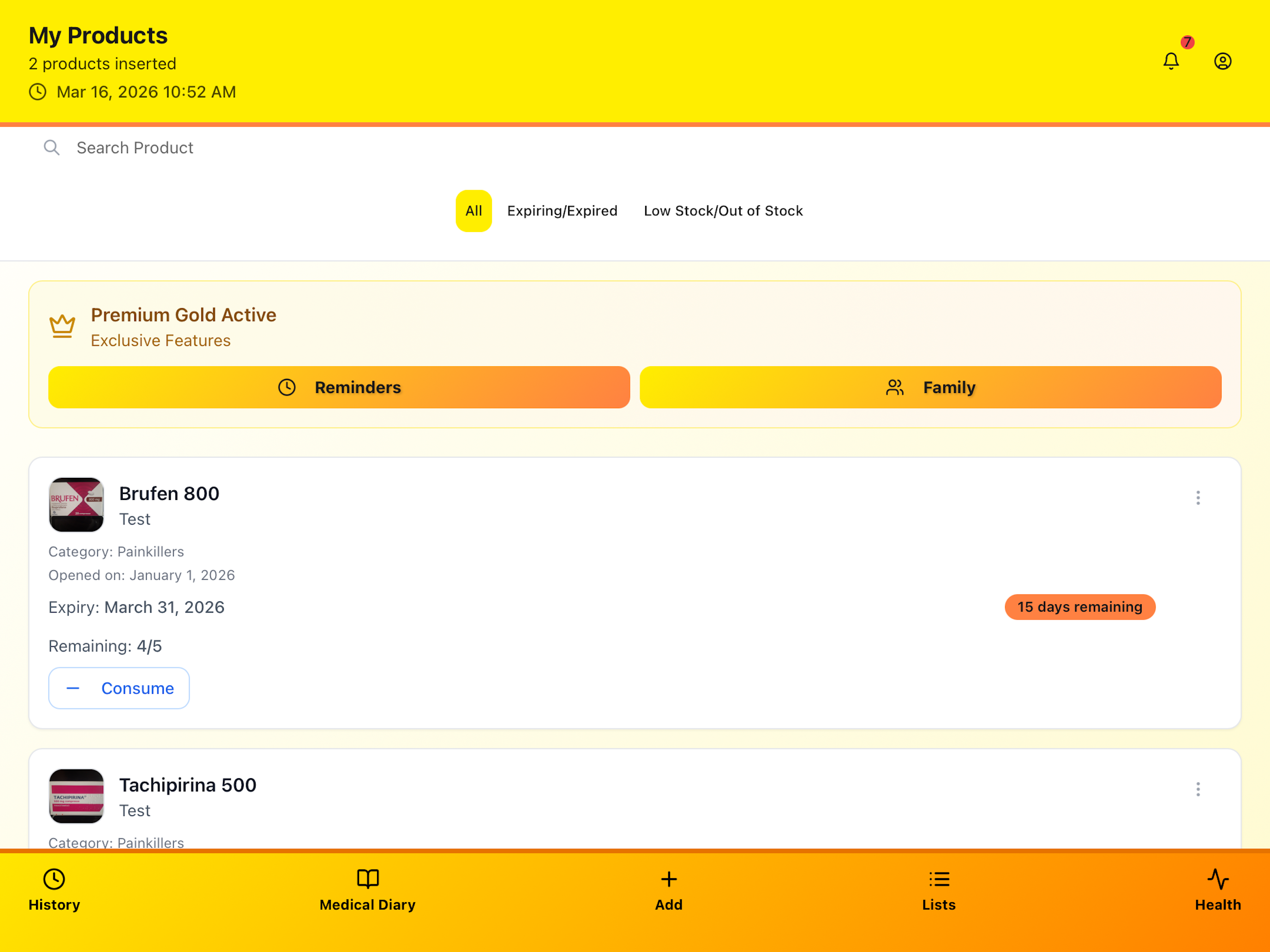Screen dimensions: 1270x952
Task: Open the Medical Diary tab
Action: click(367, 890)
